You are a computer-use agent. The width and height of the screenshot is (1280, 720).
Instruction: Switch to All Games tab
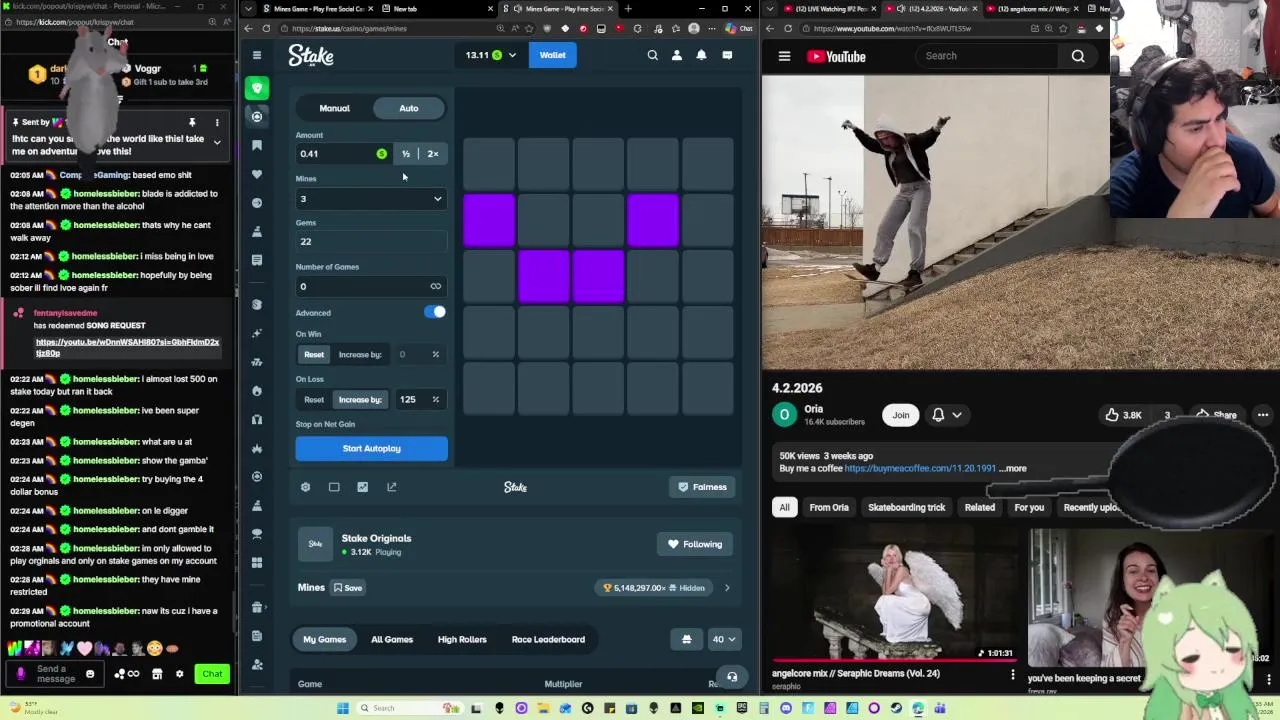pos(392,639)
